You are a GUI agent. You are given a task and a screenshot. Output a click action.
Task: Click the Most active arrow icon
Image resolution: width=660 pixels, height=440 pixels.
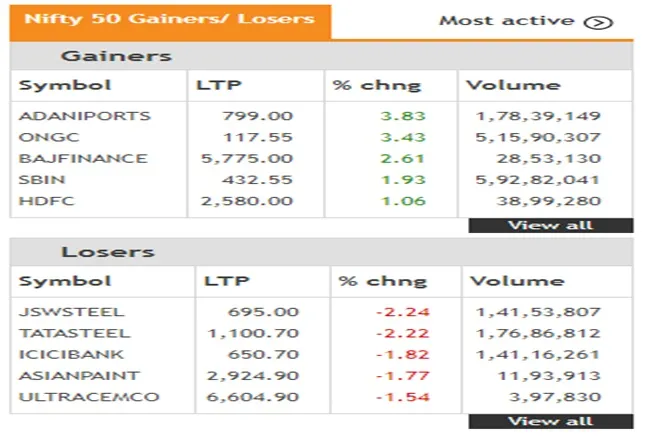coord(598,21)
